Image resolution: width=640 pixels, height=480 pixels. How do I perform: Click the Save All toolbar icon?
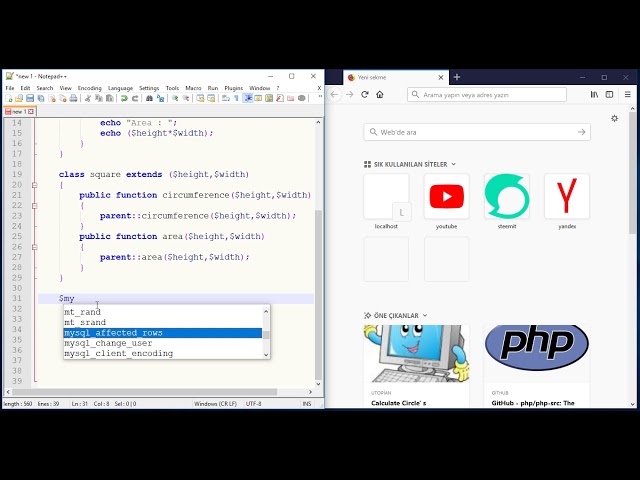(41, 98)
